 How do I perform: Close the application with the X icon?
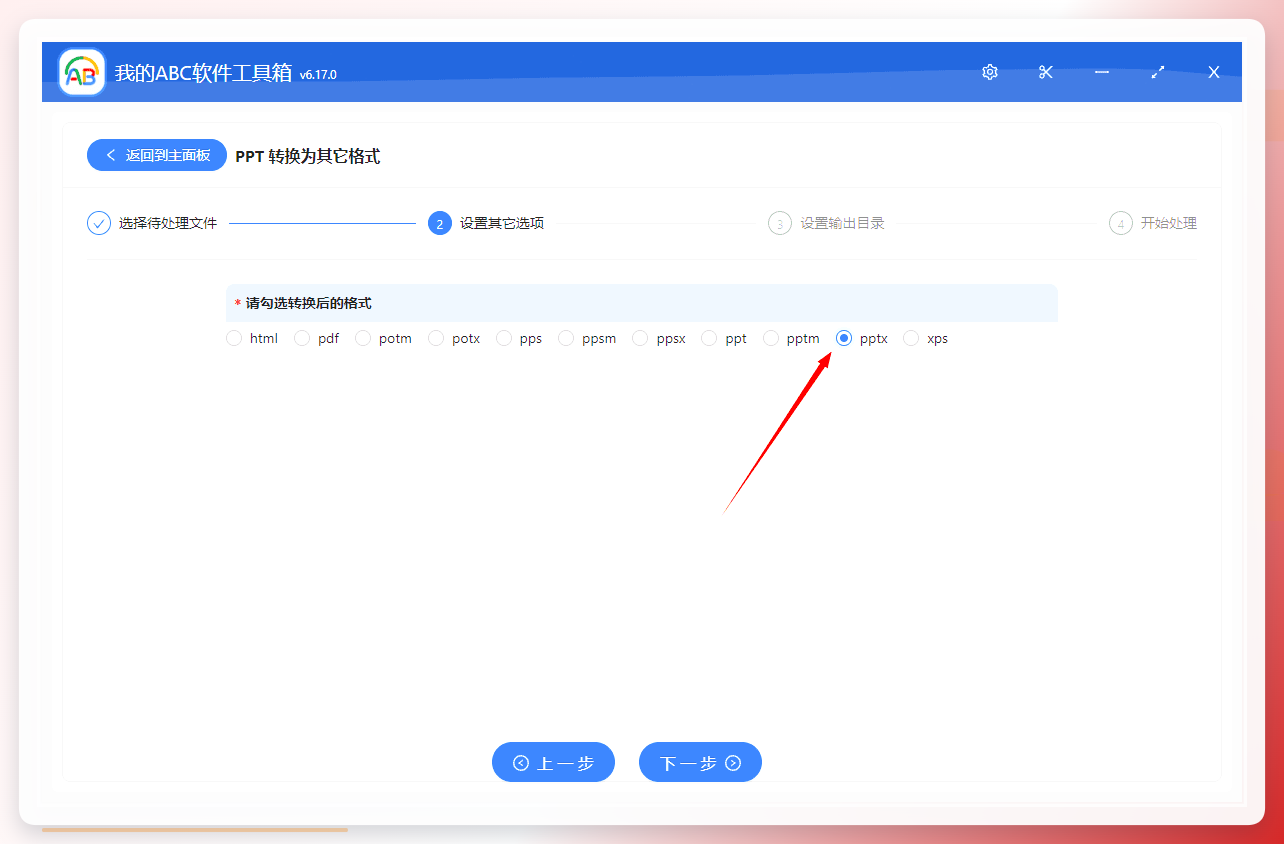click(1214, 72)
